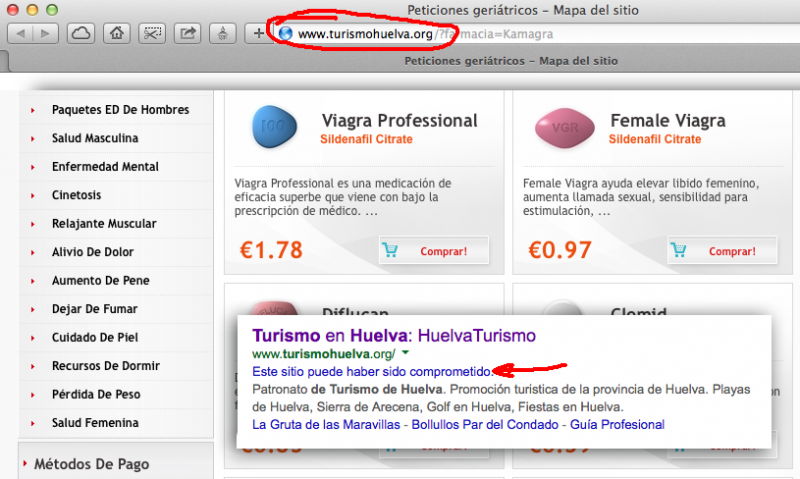Open Dejar De Fumar category
The width and height of the screenshot is (800, 479).
pos(95,309)
